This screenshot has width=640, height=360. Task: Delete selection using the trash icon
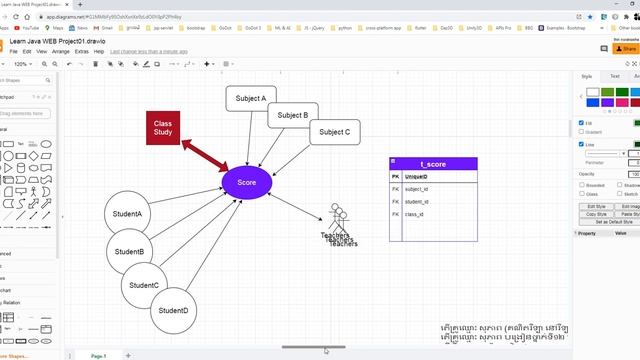pos(96,64)
